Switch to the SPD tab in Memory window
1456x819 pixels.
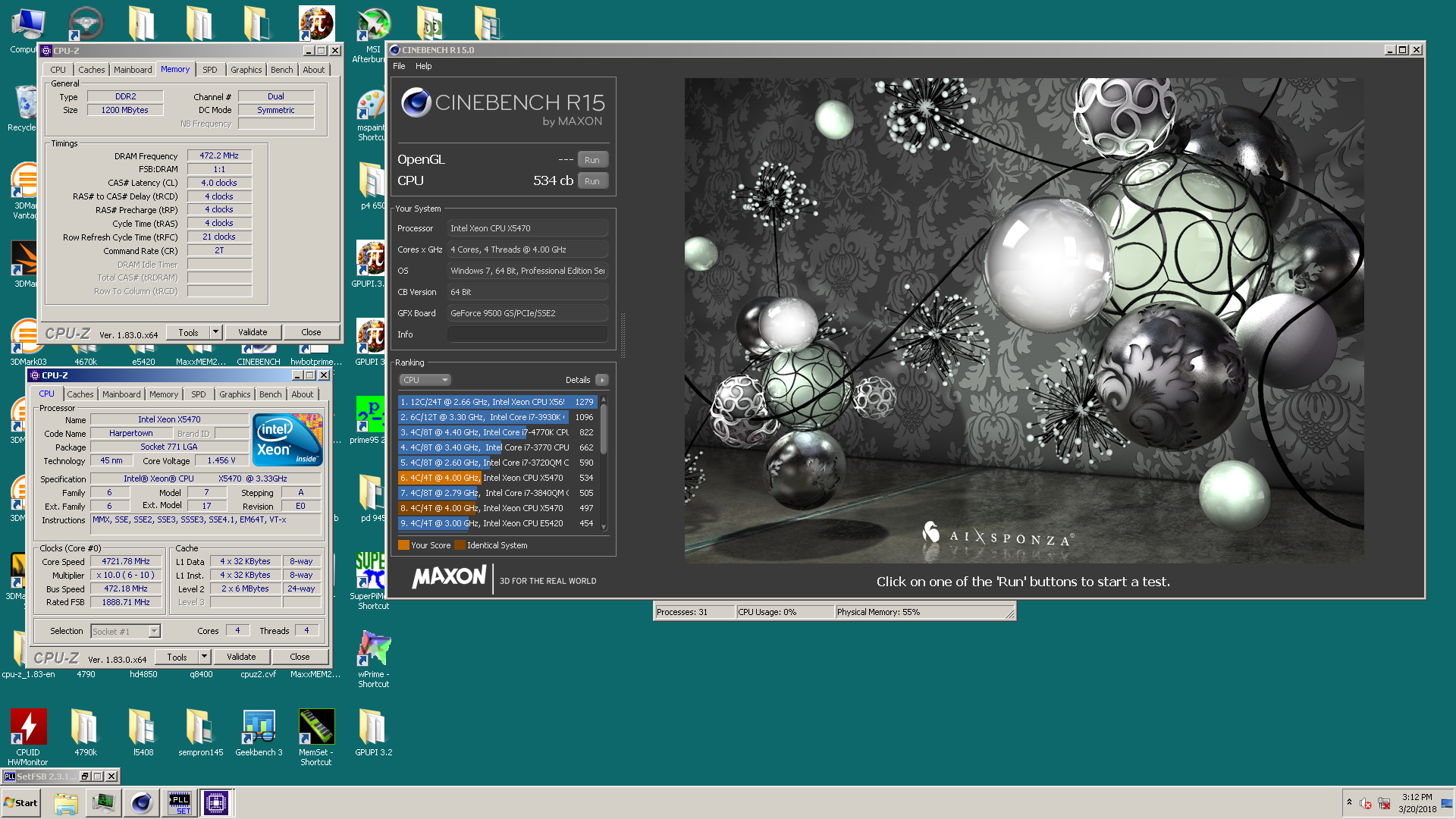210,70
